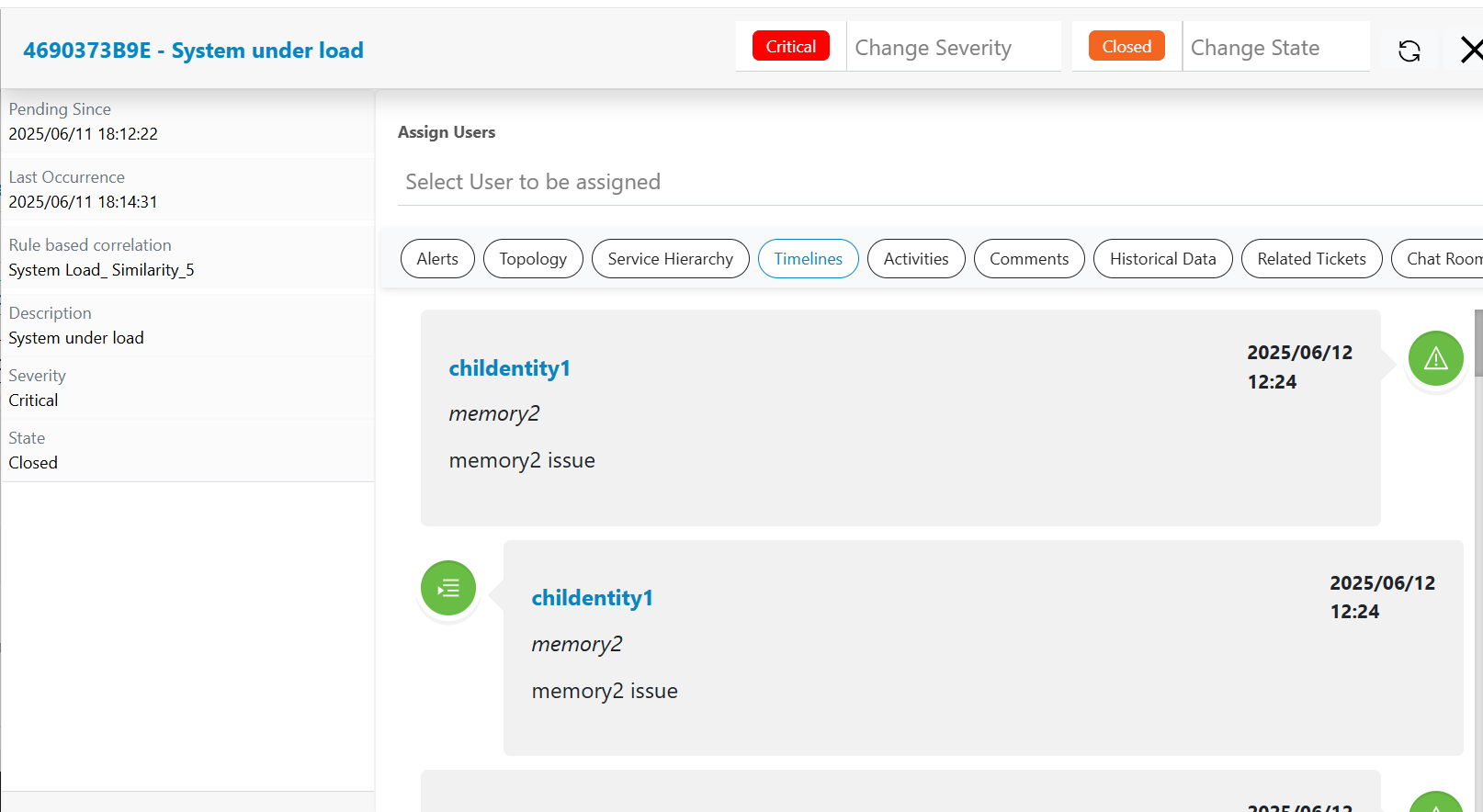The height and width of the screenshot is (812, 1483).
Task: Click the refresh icon in the header
Action: pos(1409,51)
